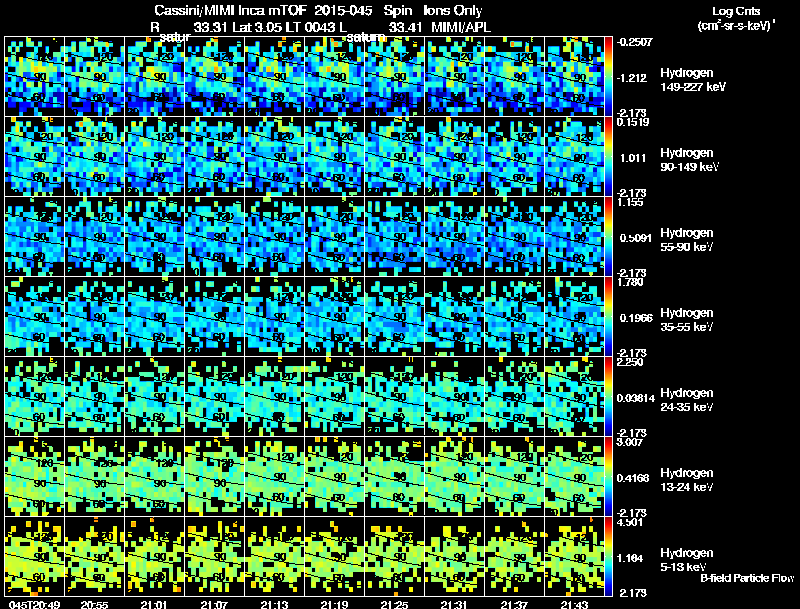Click the 'B-field Particle Flow' caption
This screenshot has height=609, width=800.
747,578
